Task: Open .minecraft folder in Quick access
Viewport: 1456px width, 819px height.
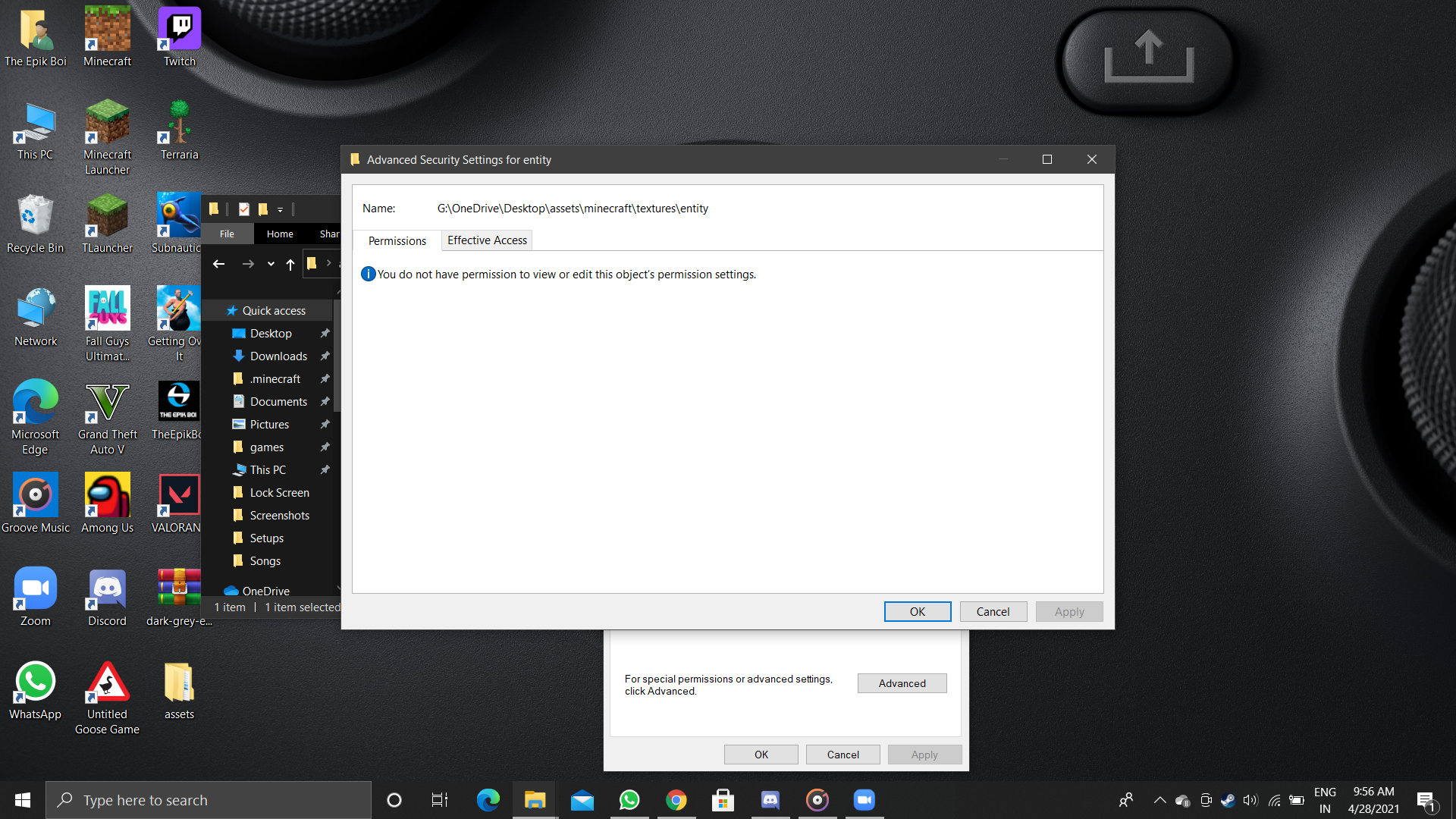Action: point(275,379)
